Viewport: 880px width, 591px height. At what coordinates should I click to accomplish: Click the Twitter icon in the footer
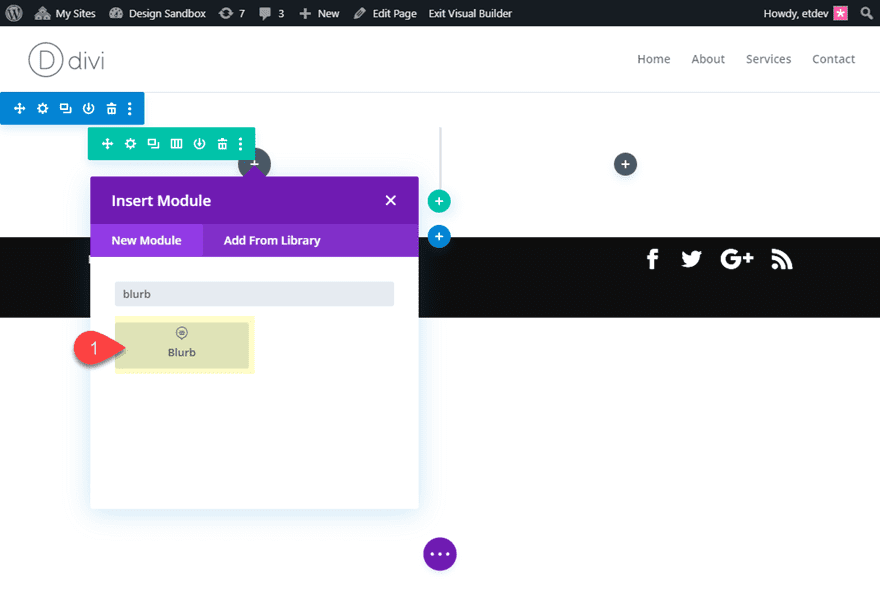(x=691, y=258)
